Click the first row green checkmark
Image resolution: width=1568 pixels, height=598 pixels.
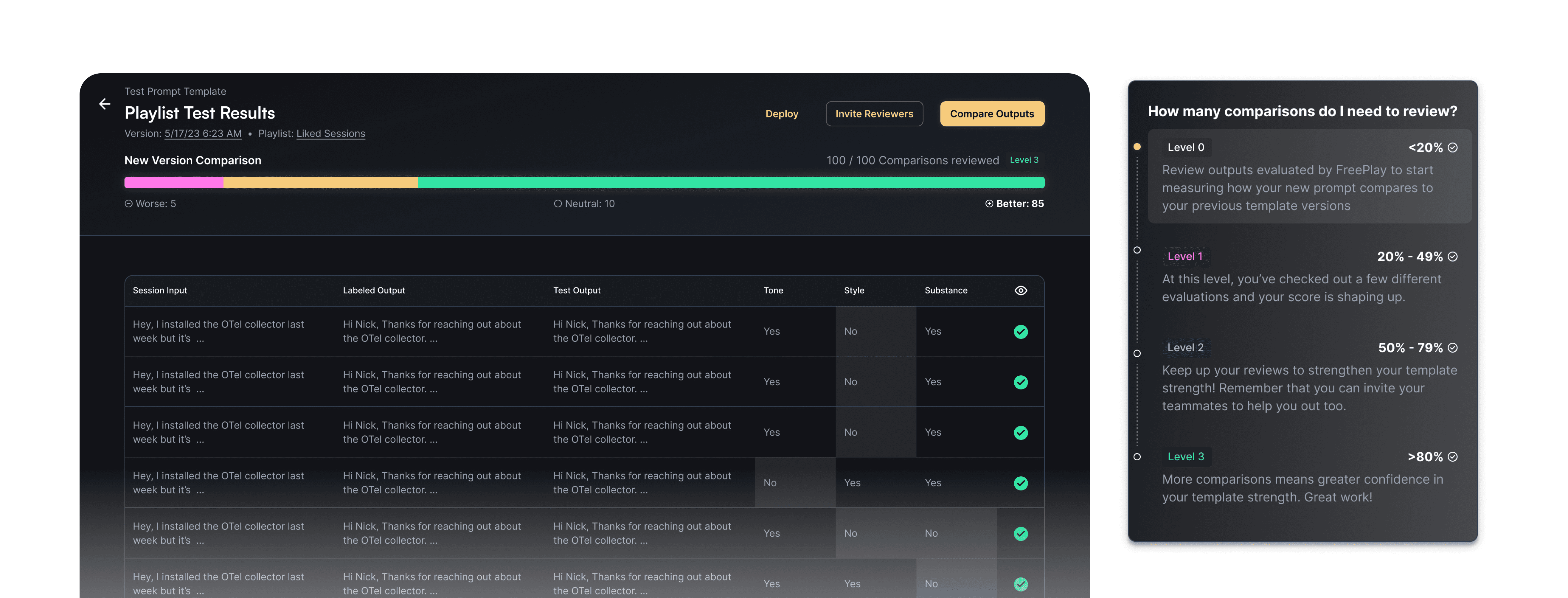point(1021,332)
